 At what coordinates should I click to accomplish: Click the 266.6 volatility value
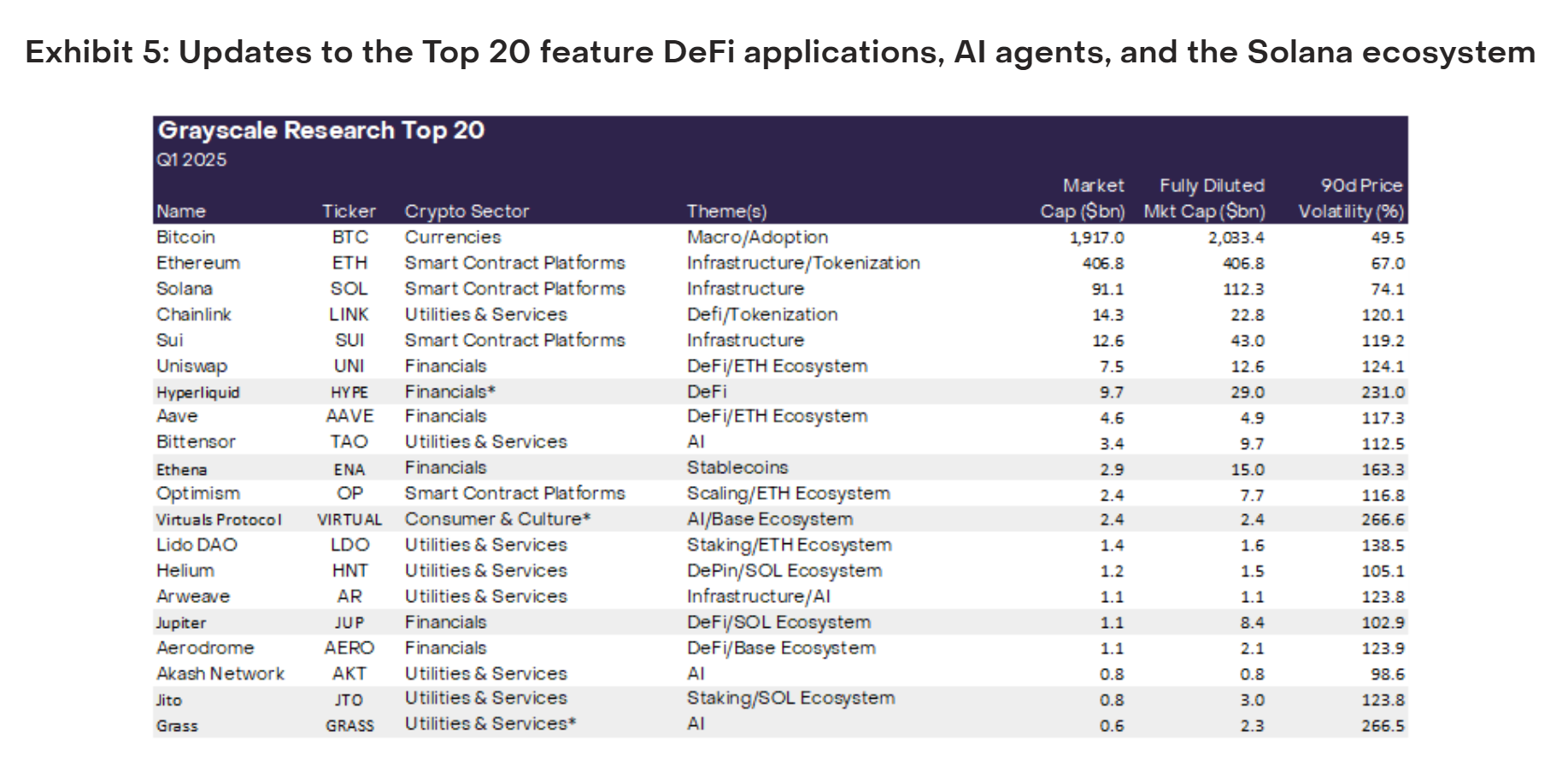1383,519
